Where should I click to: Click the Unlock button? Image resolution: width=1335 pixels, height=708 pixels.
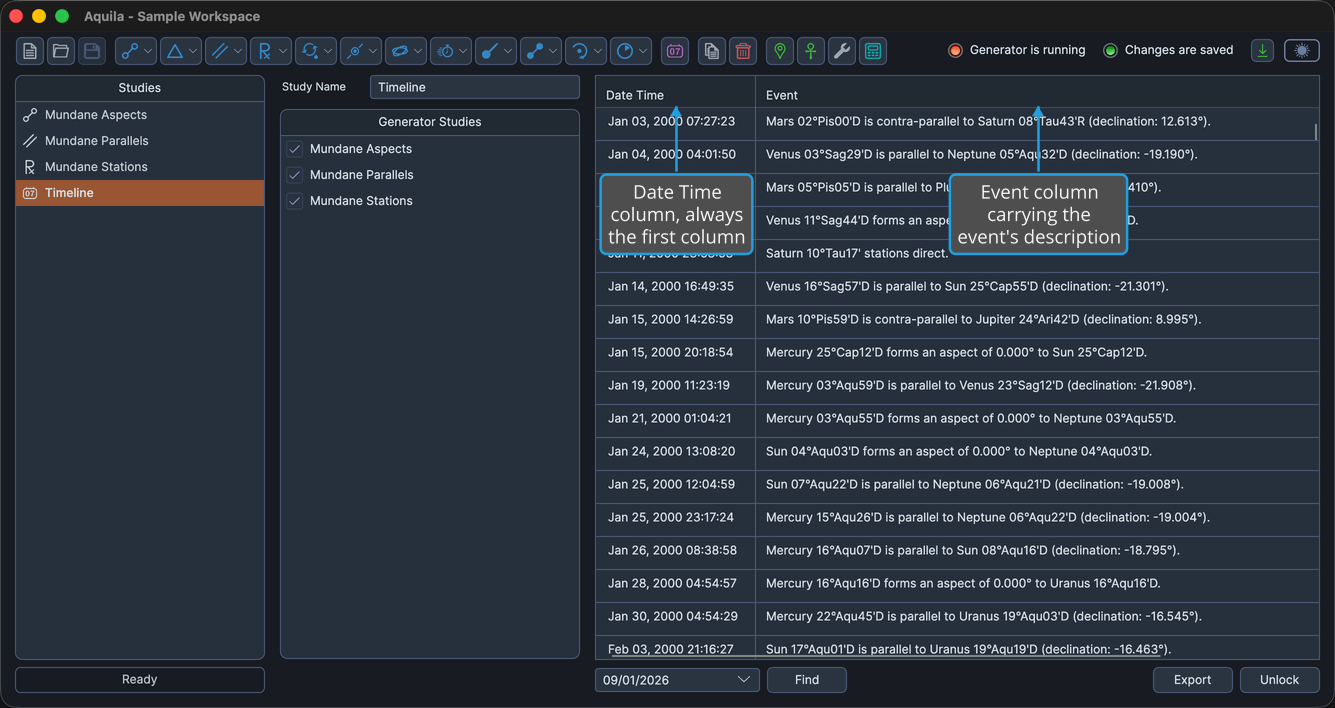pos(1279,680)
